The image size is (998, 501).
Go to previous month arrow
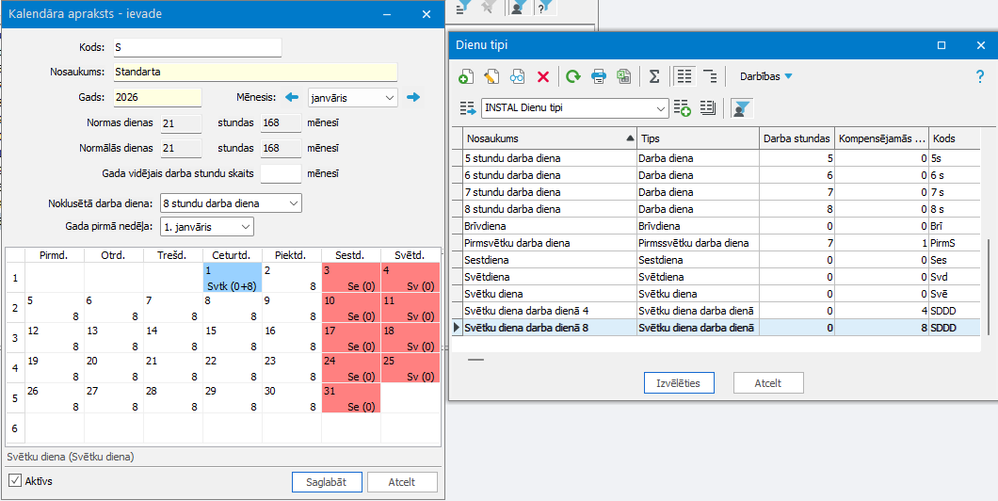pyautogui.click(x=292, y=97)
